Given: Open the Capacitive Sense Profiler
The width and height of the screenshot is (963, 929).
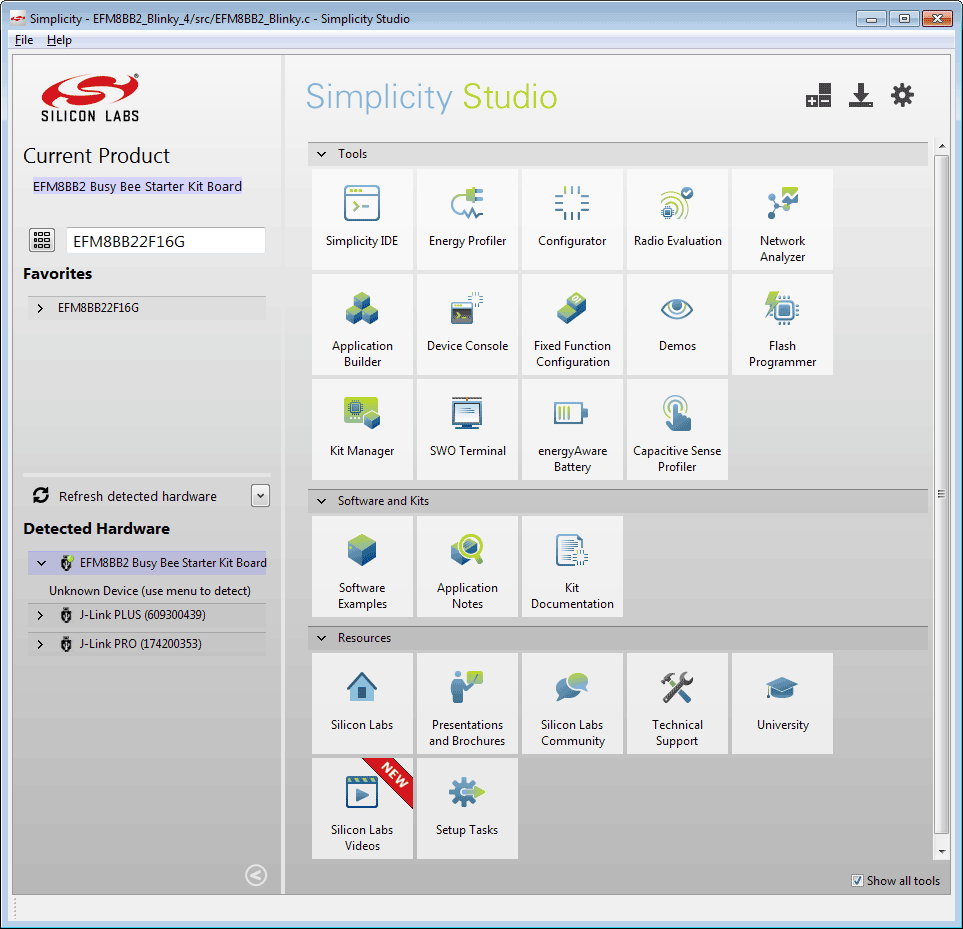Looking at the screenshot, I should click(677, 428).
